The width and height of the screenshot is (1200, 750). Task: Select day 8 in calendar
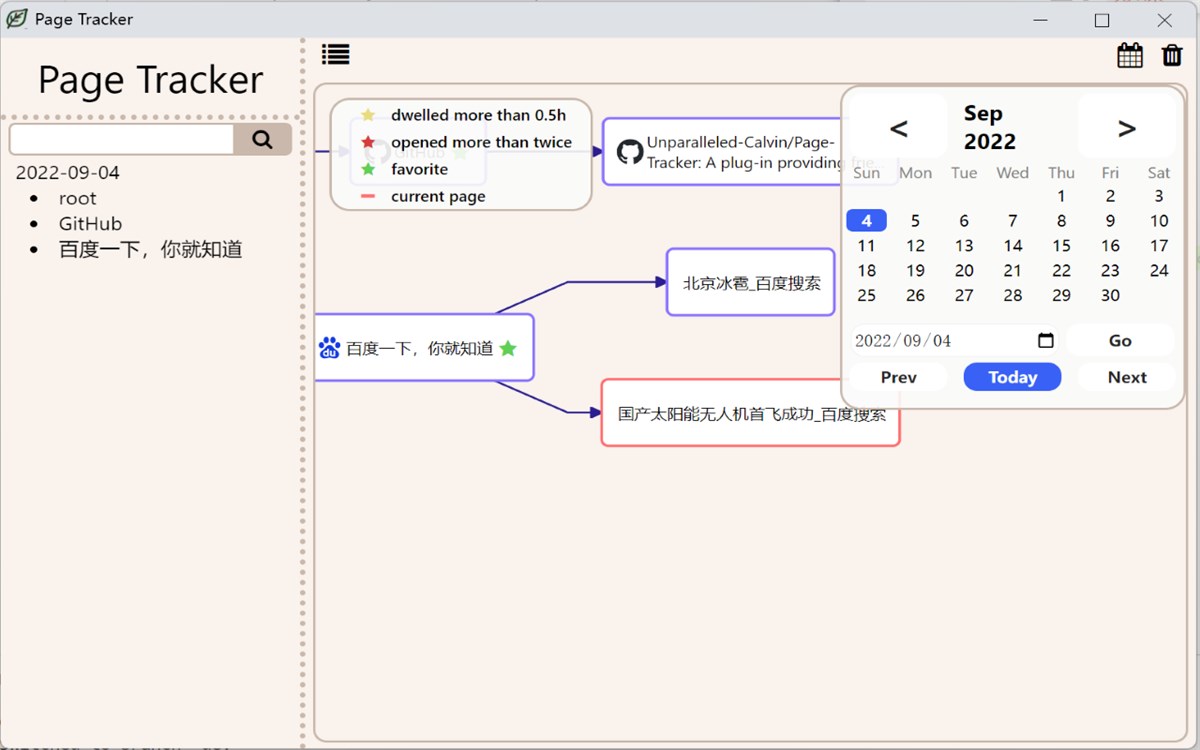point(1062,221)
